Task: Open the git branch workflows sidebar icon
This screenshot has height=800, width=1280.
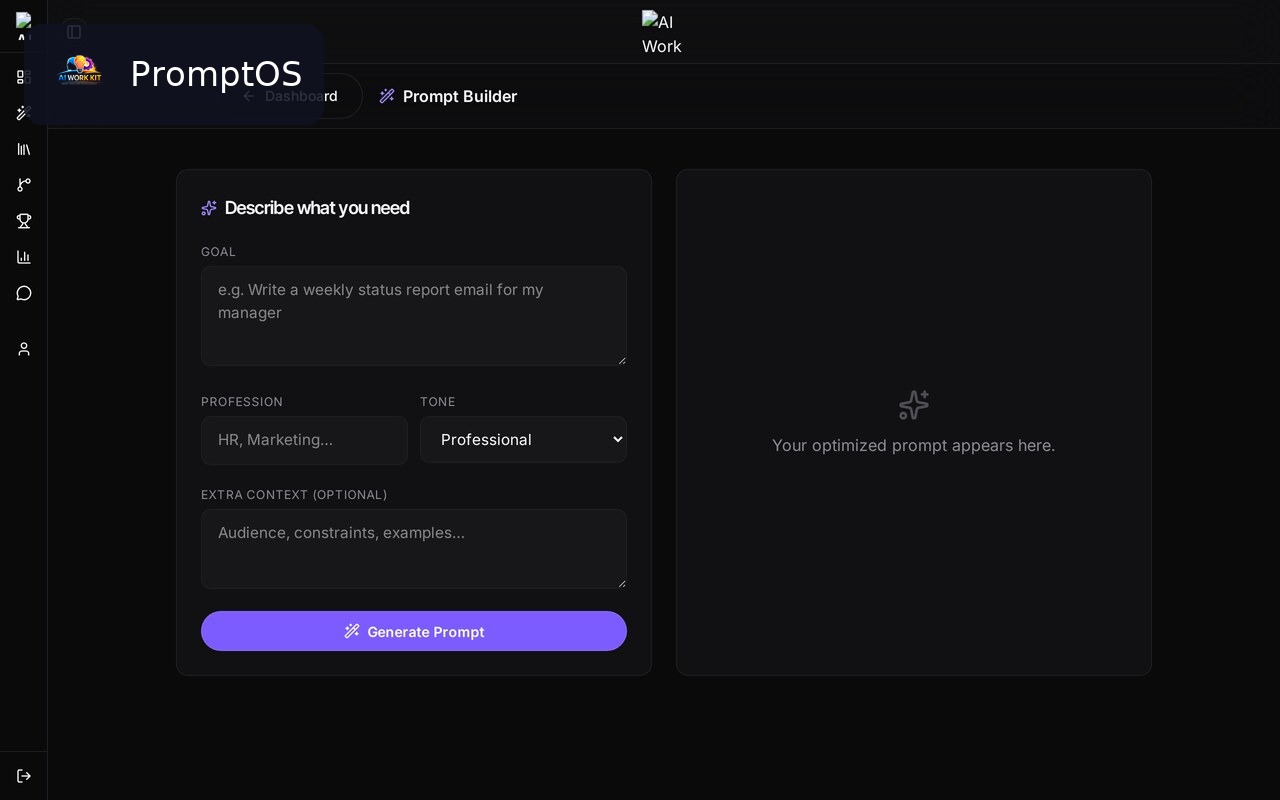Action: pos(23,185)
